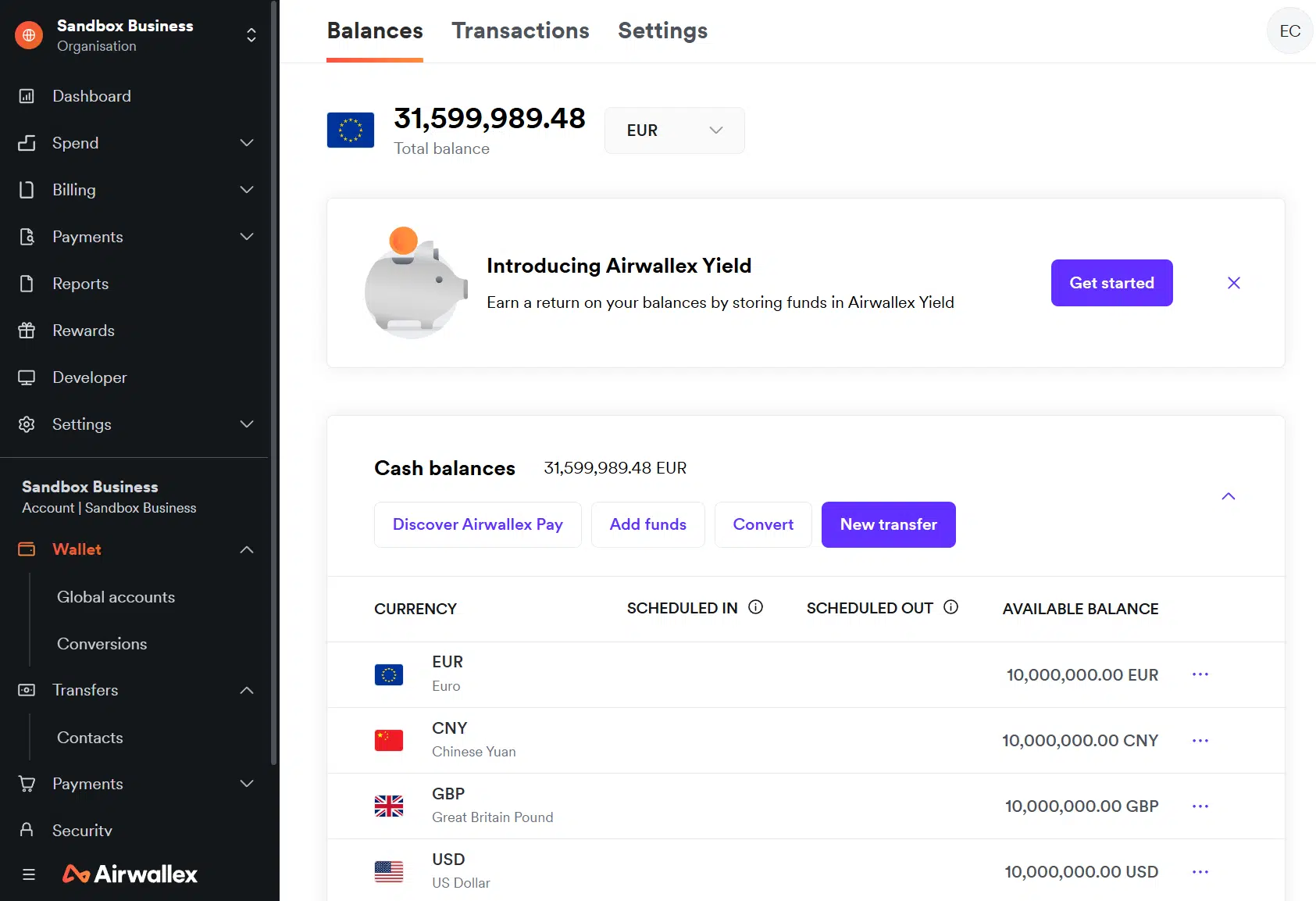Image resolution: width=1316 pixels, height=901 pixels.
Task: Click the 10,000,000.00 GBP available balance
Action: coord(1082,806)
